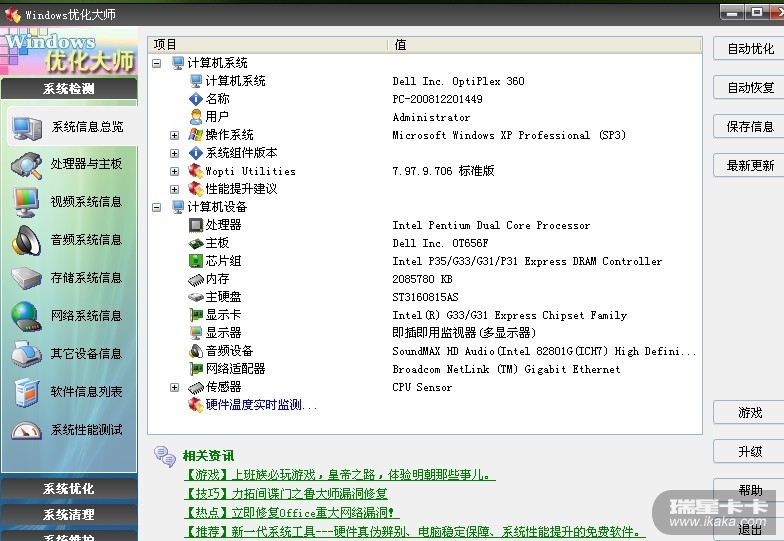Click the 操作系统 Windows flag icon
This screenshot has height=541, width=784.
(x=196, y=134)
